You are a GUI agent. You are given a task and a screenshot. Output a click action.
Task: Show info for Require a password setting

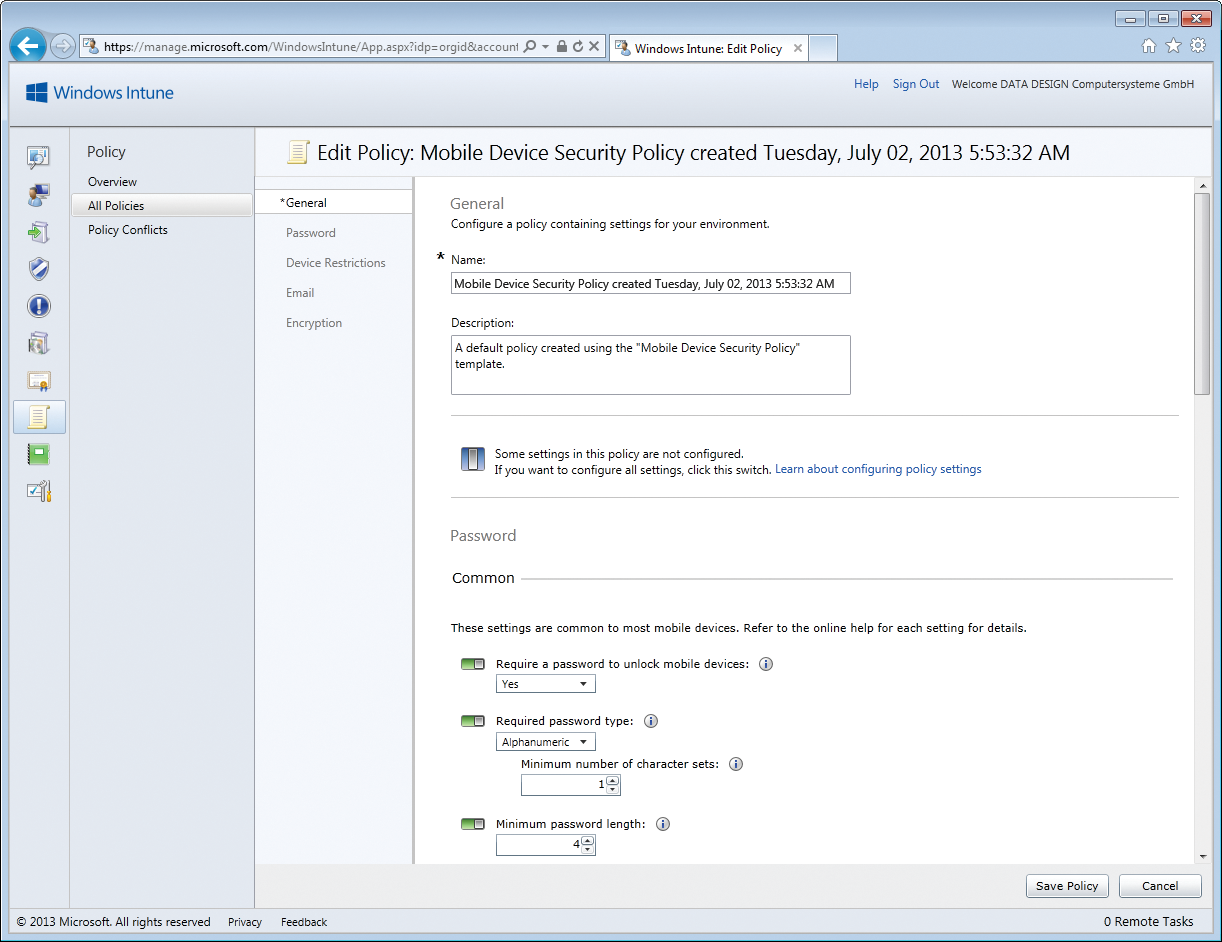click(766, 664)
